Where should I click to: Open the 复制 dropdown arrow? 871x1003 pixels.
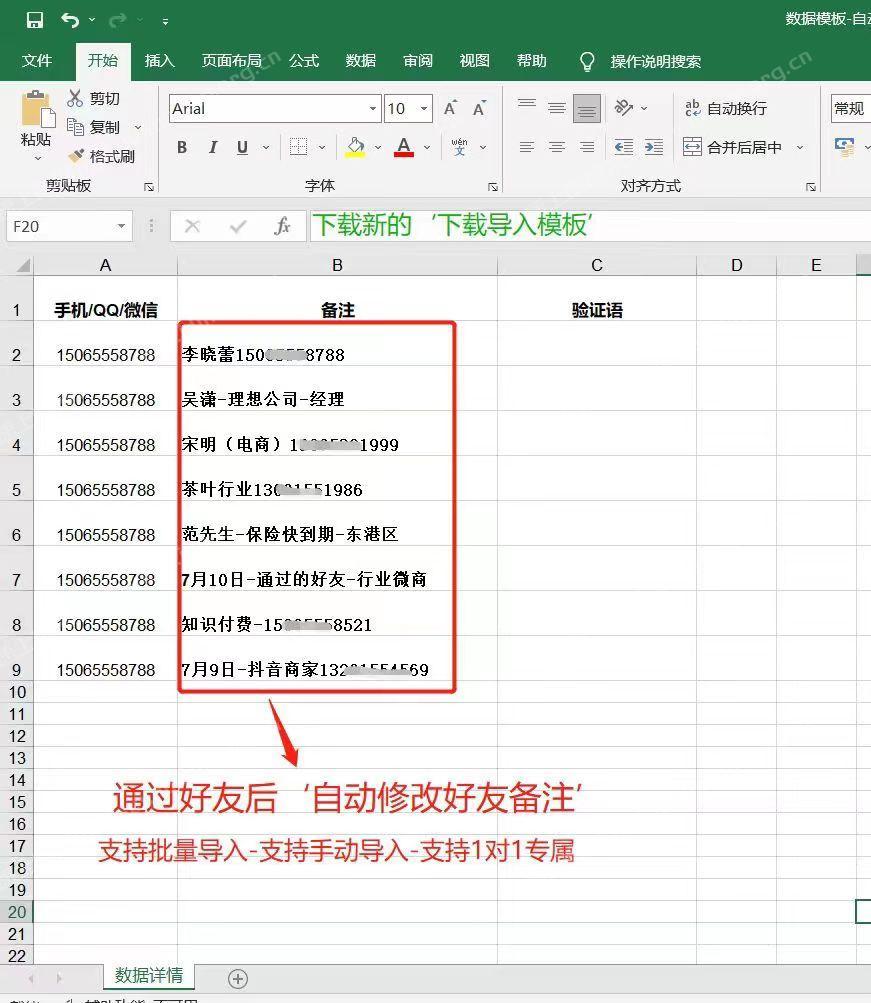click(138, 128)
